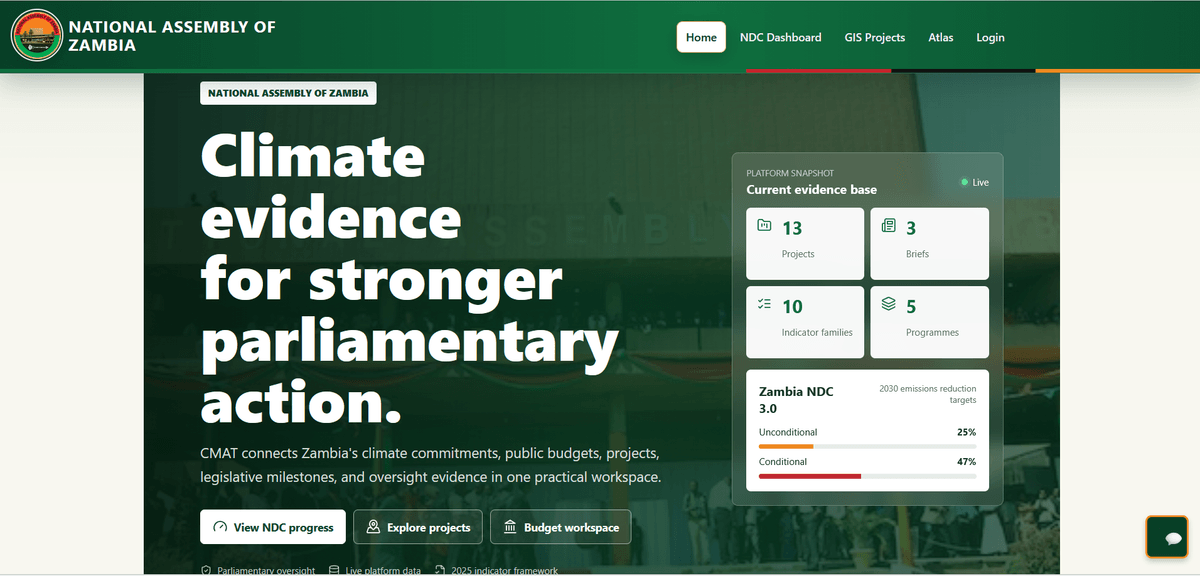Screen dimensions: 1200x576
Task: Click the View NDC progress button
Action: 273,527
